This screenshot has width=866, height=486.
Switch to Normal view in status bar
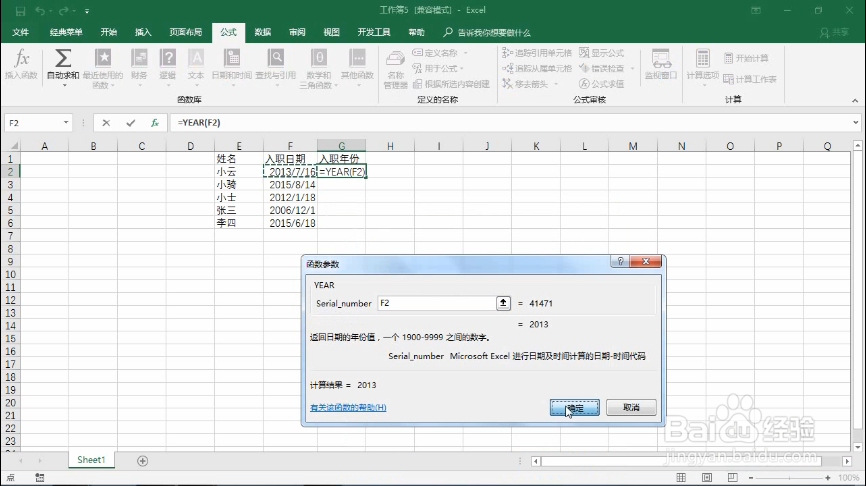[x=681, y=477]
